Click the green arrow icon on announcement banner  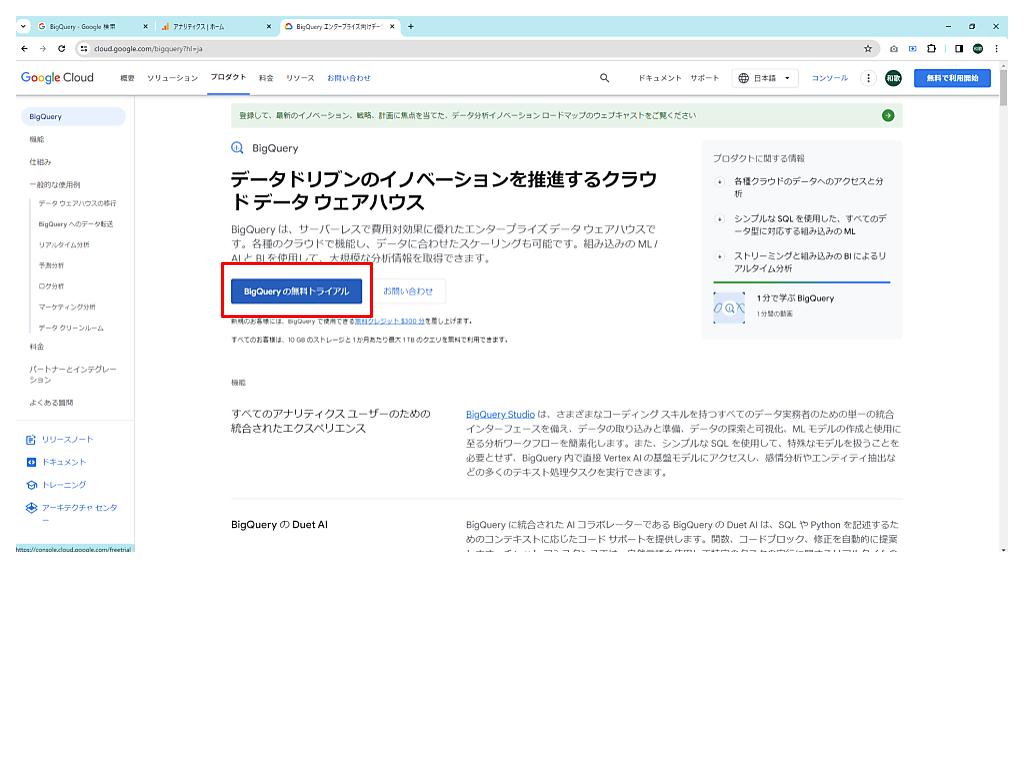pos(887,115)
